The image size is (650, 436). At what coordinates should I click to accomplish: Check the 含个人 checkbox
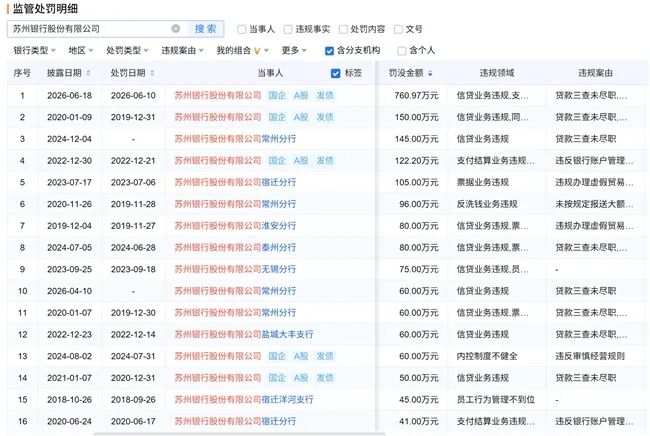click(x=401, y=51)
